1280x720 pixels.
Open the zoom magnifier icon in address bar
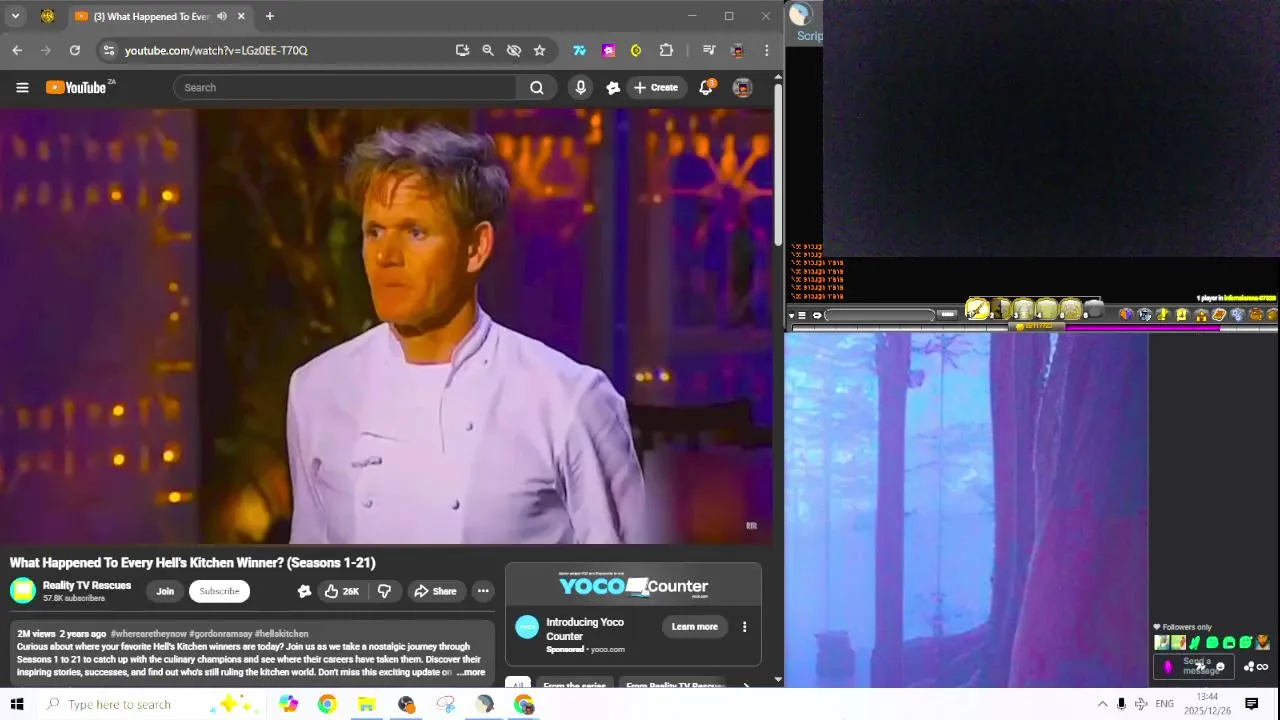pyautogui.click(x=488, y=50)
